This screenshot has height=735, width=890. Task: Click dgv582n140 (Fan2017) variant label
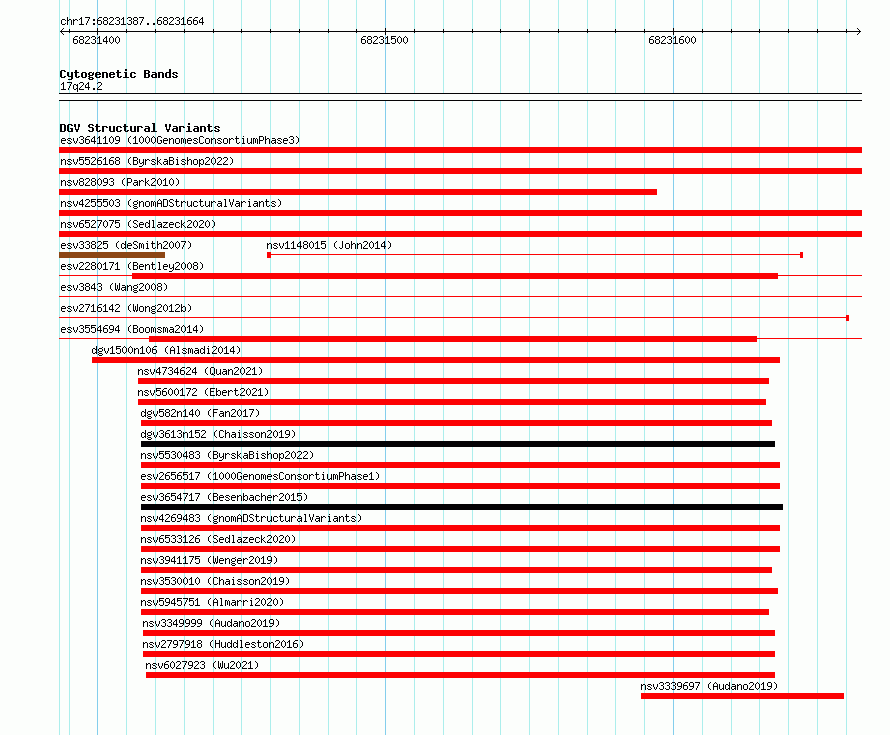[x=200, y=413]
